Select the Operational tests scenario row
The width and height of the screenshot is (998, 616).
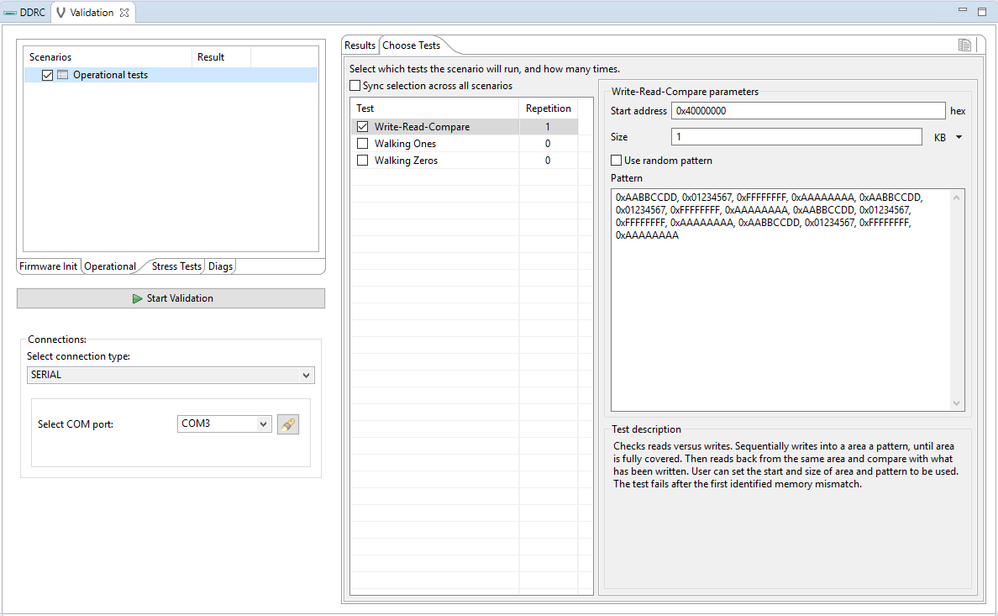tap(171, 75)
